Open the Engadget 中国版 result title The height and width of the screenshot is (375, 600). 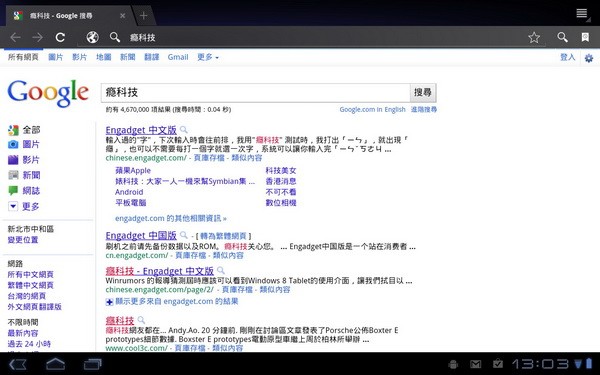click(x=141, y=235)
